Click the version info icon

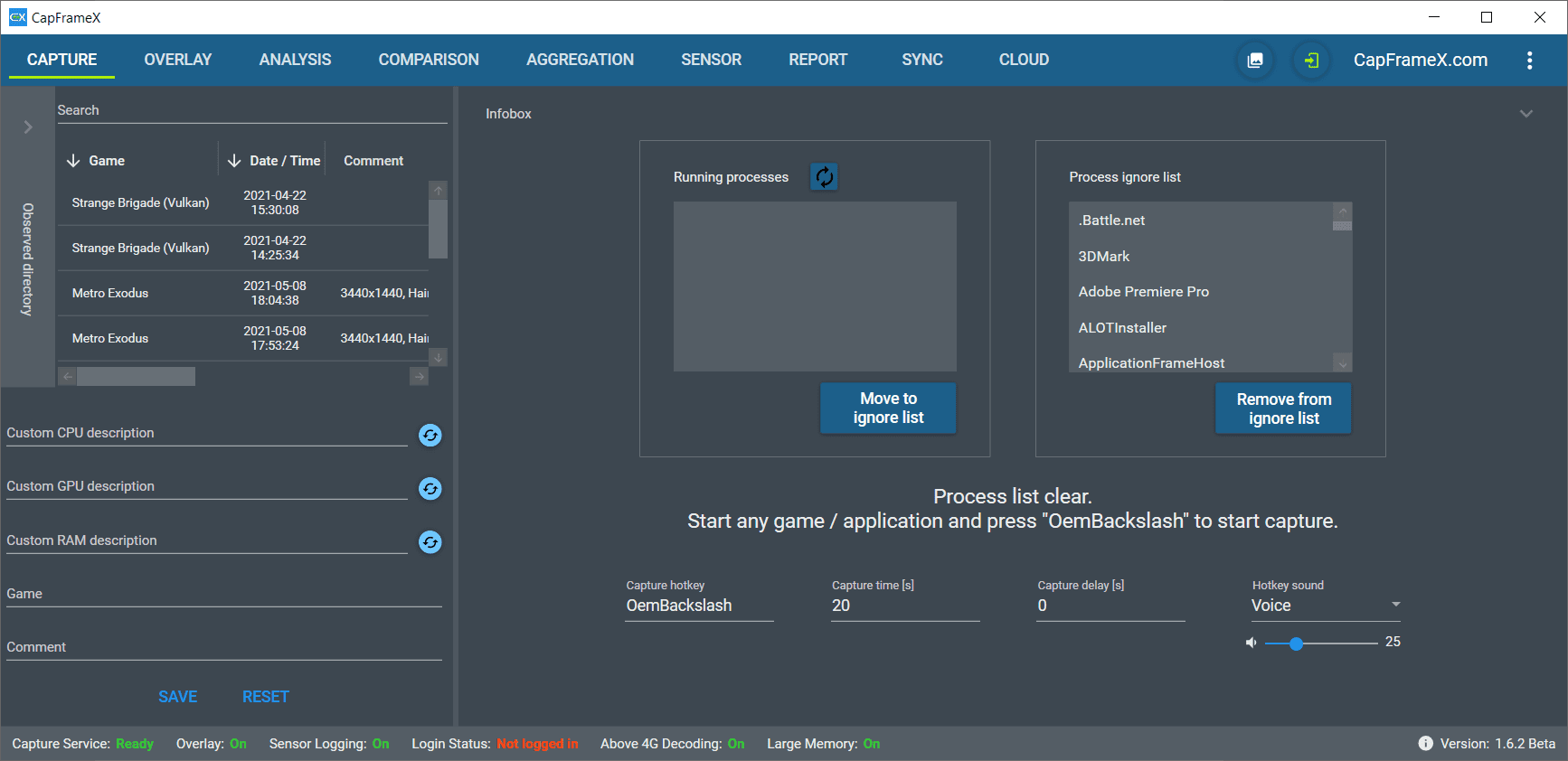[x=1426, y=744]
